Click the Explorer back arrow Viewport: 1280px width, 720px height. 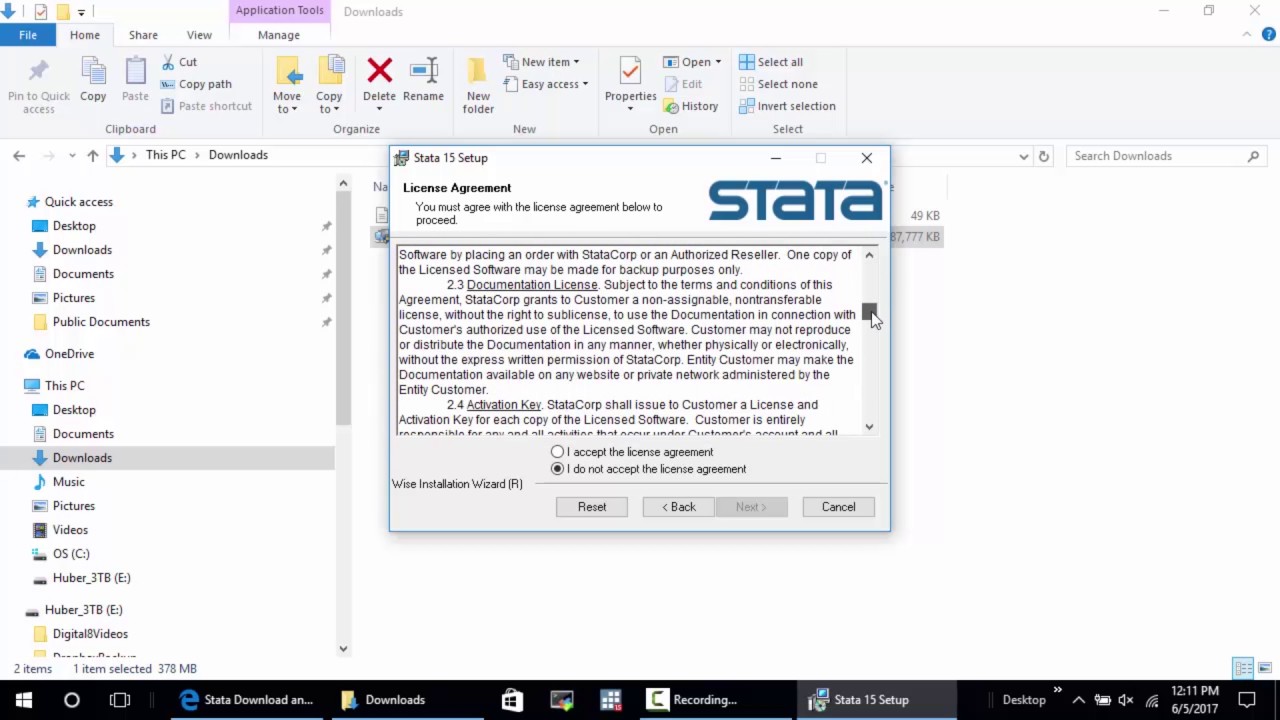click(x=19, y=156)
